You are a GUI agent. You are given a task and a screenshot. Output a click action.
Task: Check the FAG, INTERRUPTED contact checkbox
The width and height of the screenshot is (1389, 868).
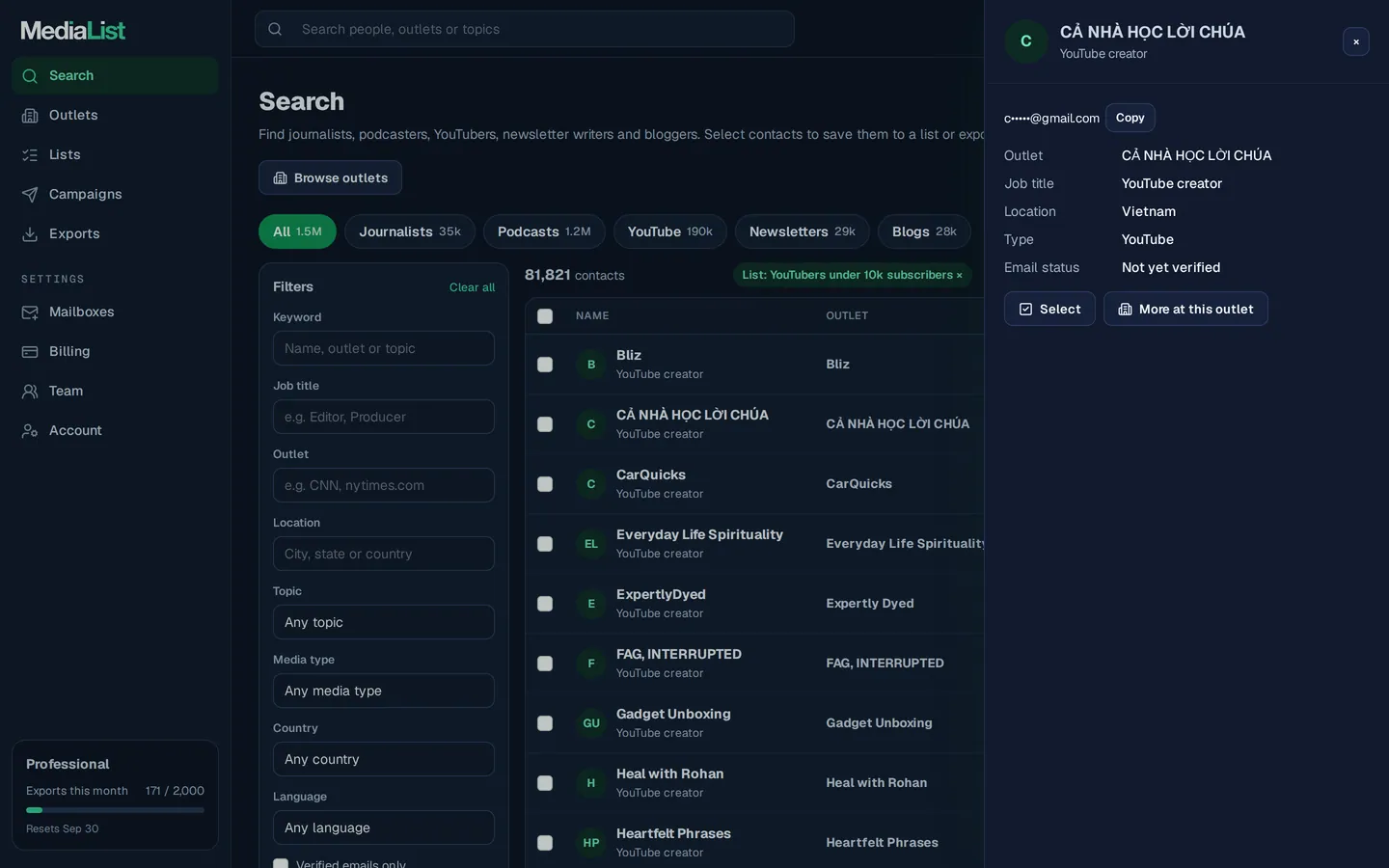coord(545,664)
